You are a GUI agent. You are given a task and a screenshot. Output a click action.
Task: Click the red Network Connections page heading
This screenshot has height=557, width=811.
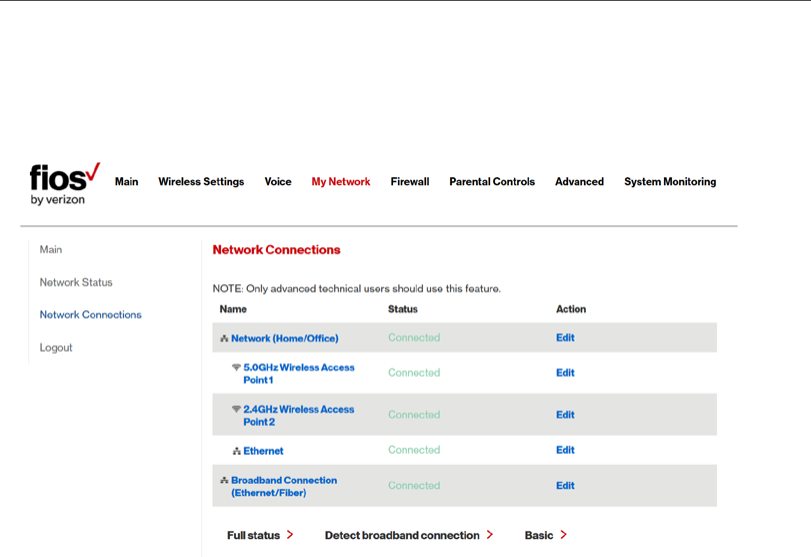[x=276, y=250]
